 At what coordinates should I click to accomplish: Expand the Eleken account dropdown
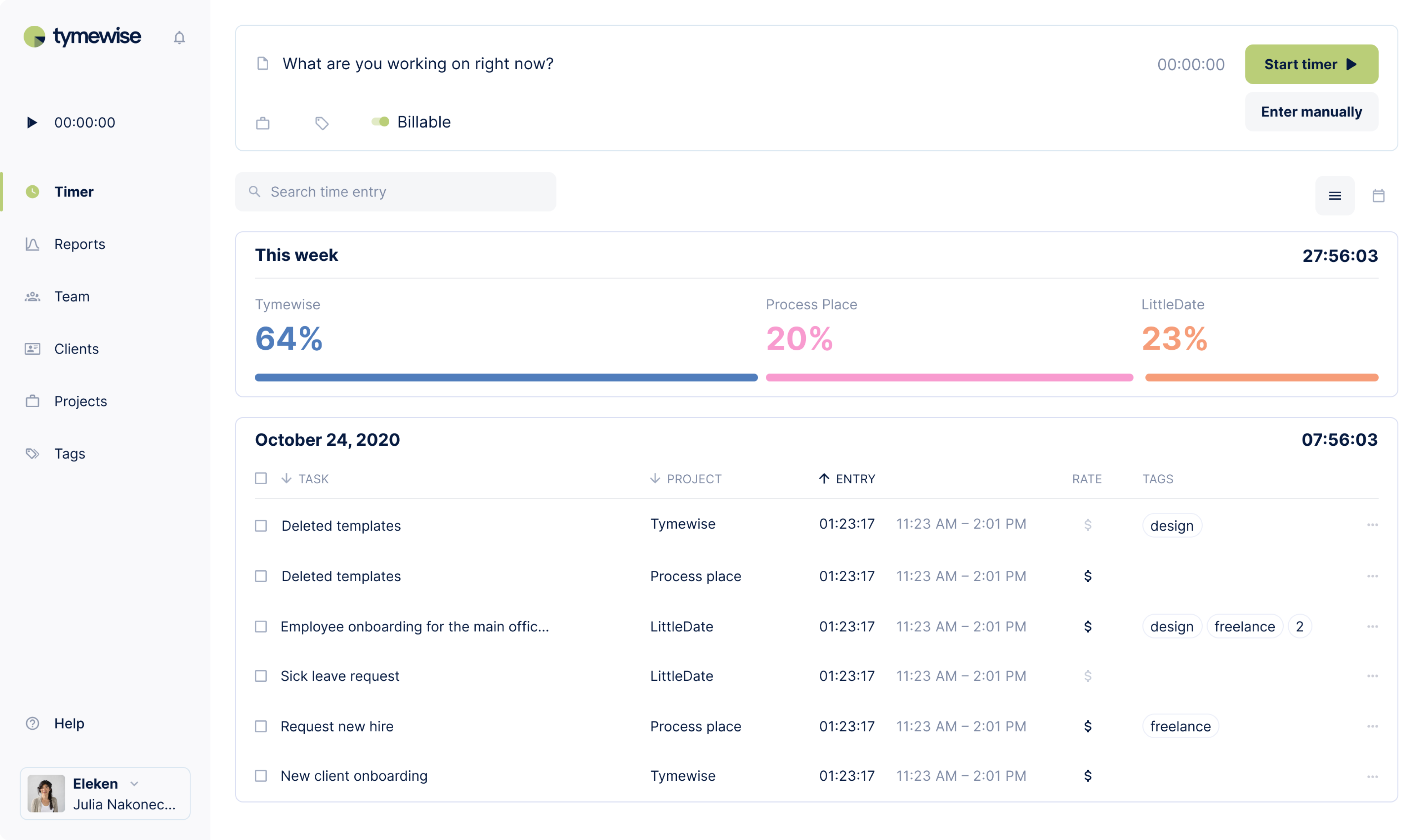pyautogui.click(x=135, y=784)
